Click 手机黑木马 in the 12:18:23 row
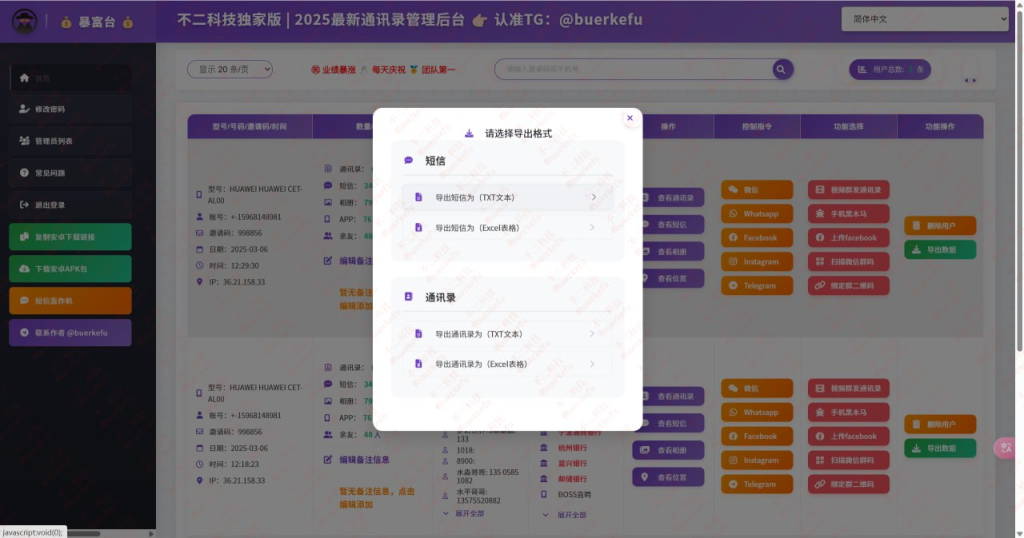Image resolution: width=1024 pixels, height=538 pixels. (848, 413)
